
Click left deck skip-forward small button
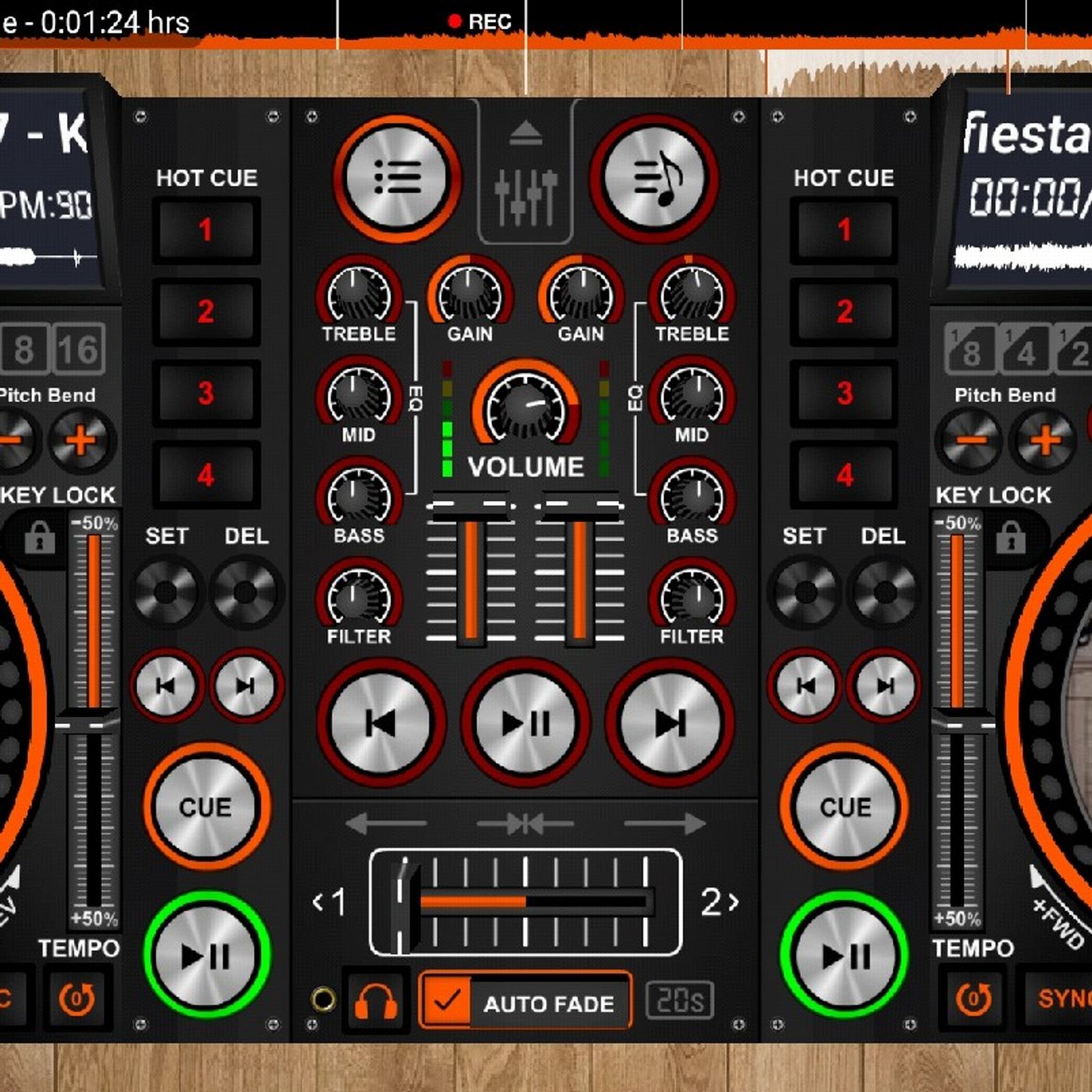245,686
